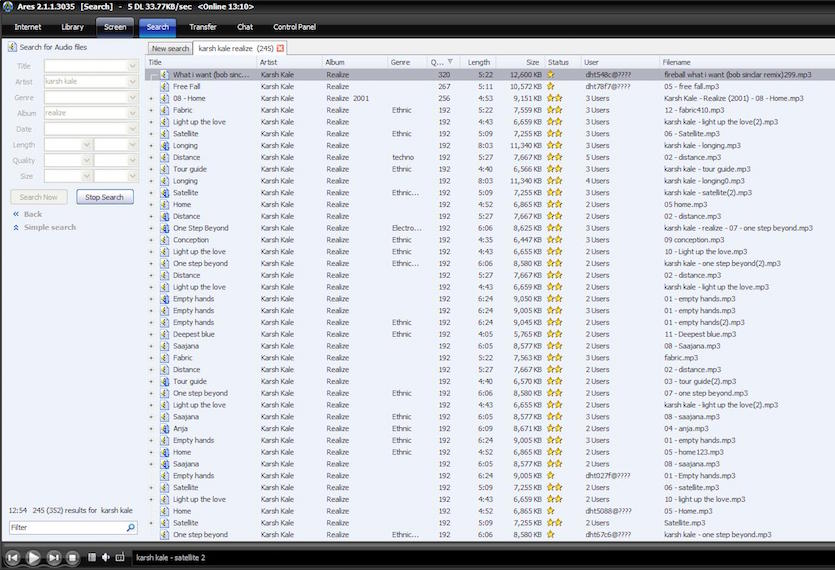Select filename '09 conception.mp3'
835x570 pixels.
pyautogui.click(x=694, y=240)
